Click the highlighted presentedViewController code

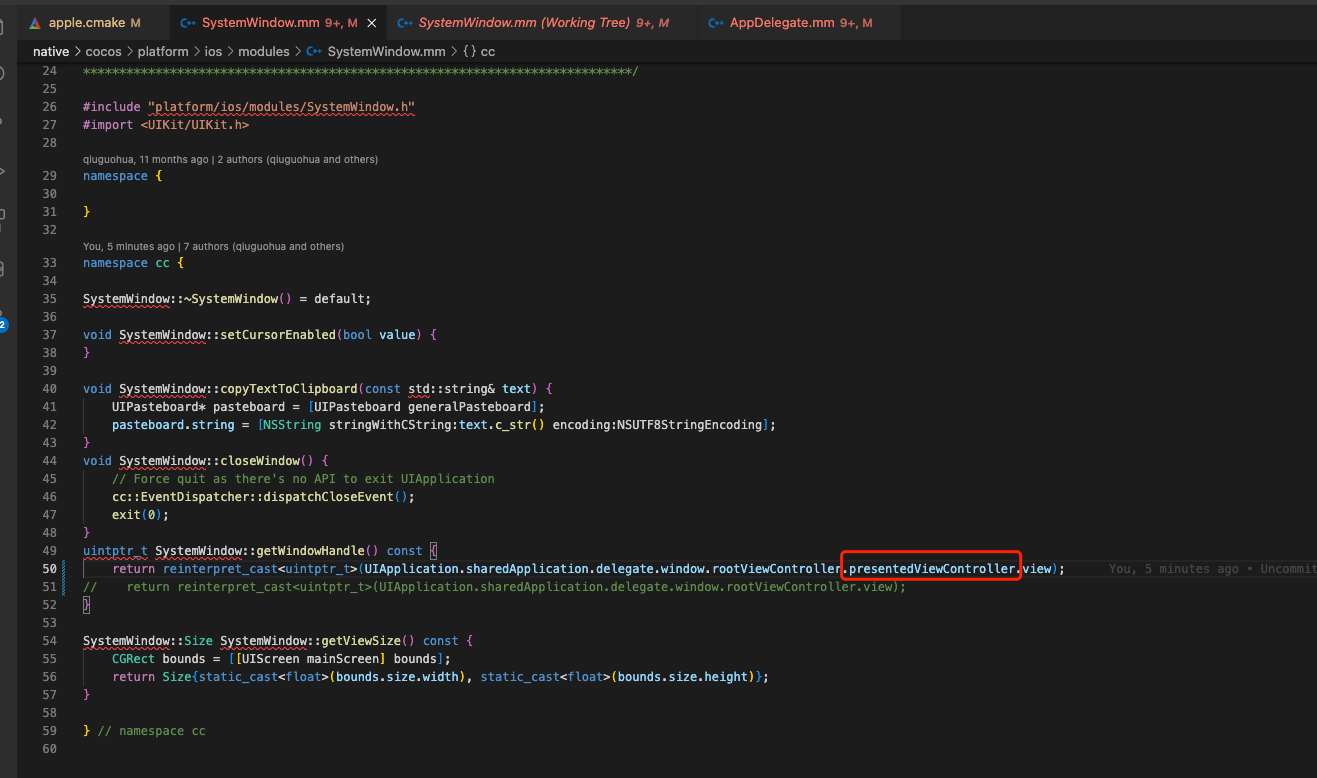pyautogui.click(x=930, y=568)
